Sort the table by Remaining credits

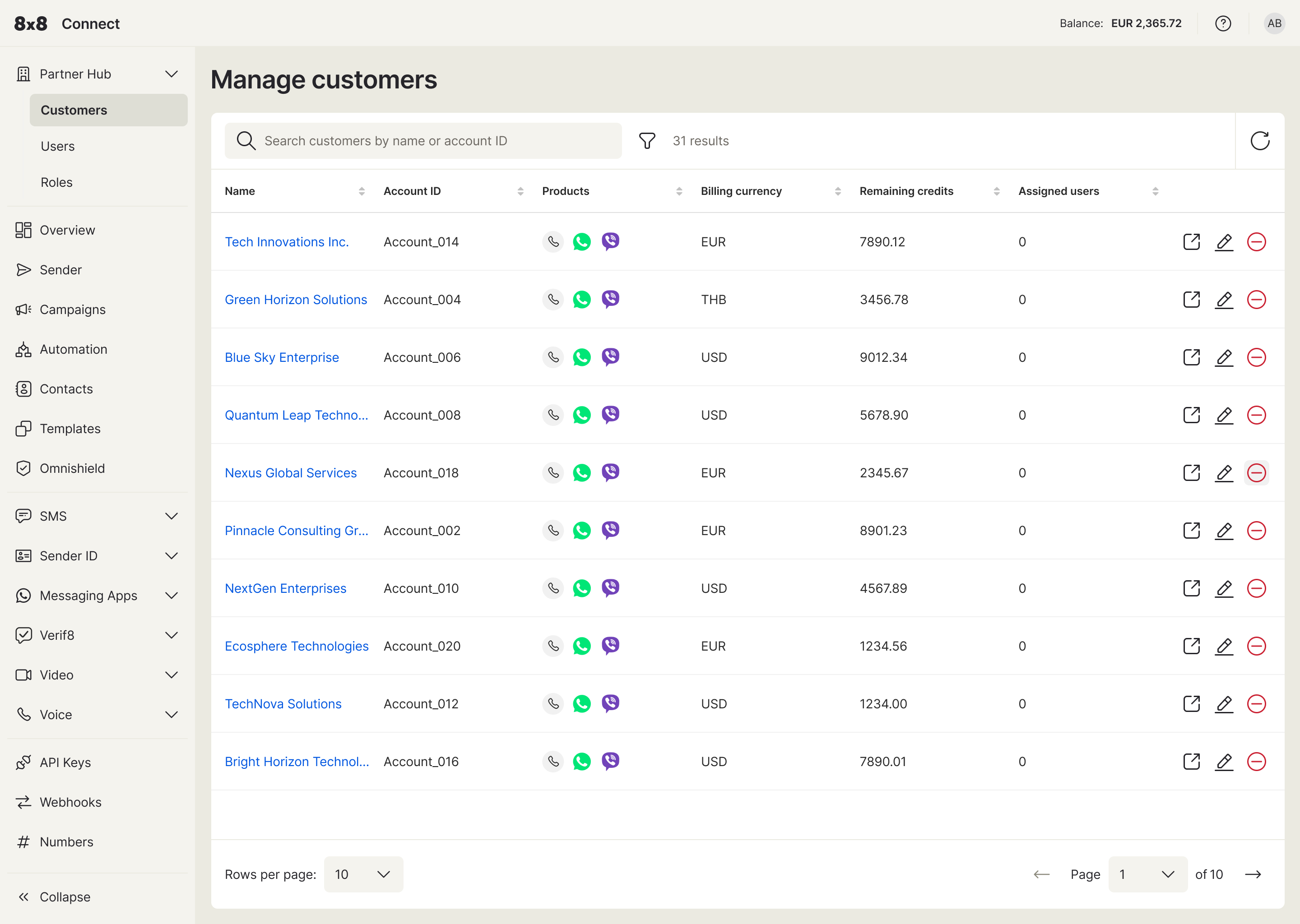point(995,191)
